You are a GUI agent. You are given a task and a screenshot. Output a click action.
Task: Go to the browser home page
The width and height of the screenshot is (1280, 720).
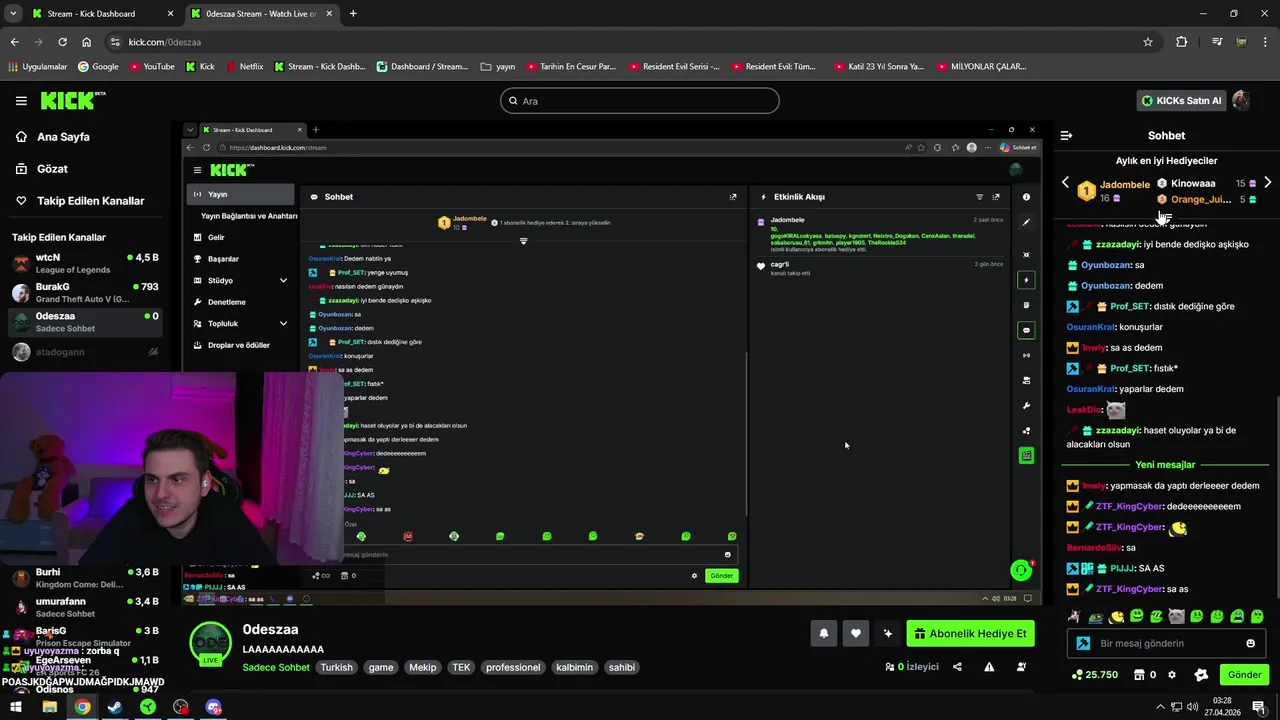87,42
